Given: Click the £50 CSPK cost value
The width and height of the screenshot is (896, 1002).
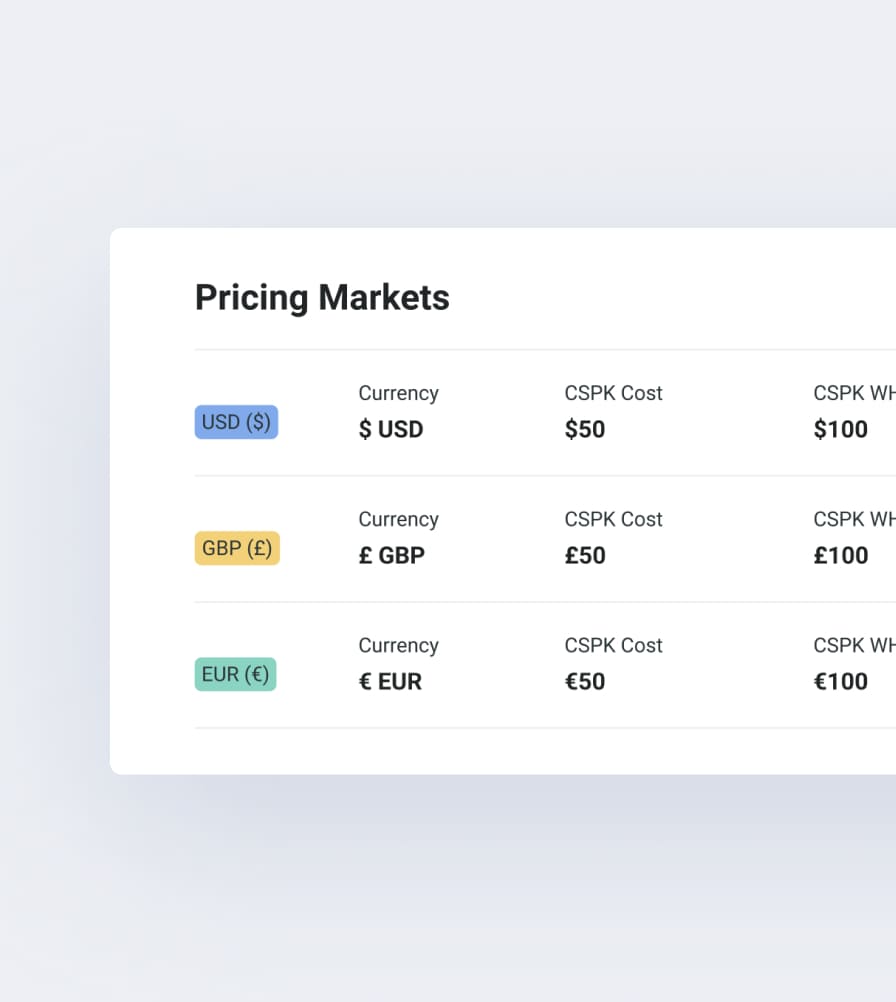Looking at the screenshot, I should (x=585, y=556).
